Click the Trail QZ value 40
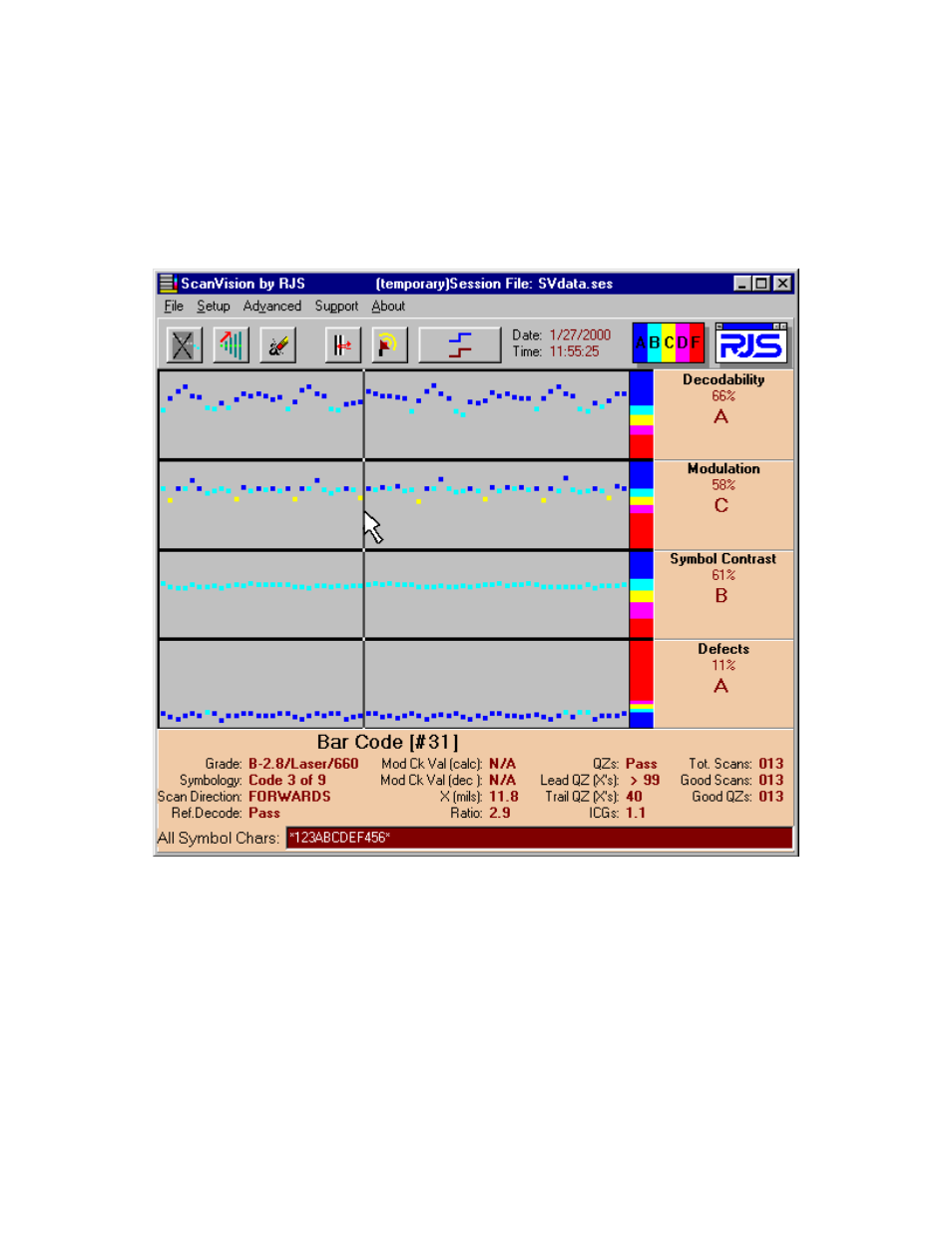Screen dimensions: 952x1233 click(635, 797)
